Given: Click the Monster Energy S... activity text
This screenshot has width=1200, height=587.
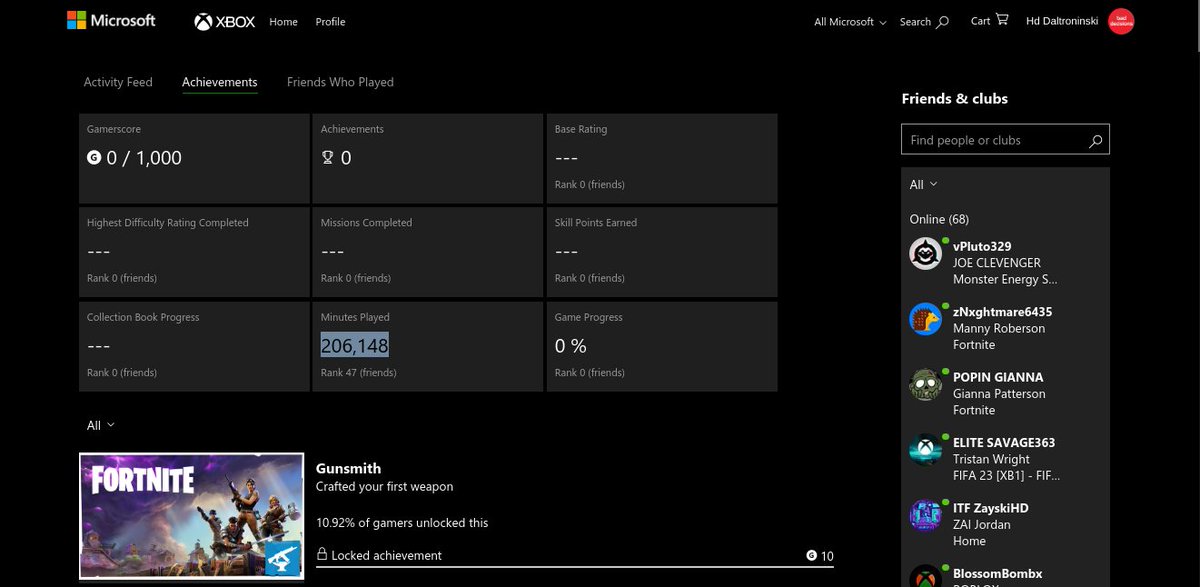Looking at the screenshot, I should pyautogui.click(x=1005, y=280).
